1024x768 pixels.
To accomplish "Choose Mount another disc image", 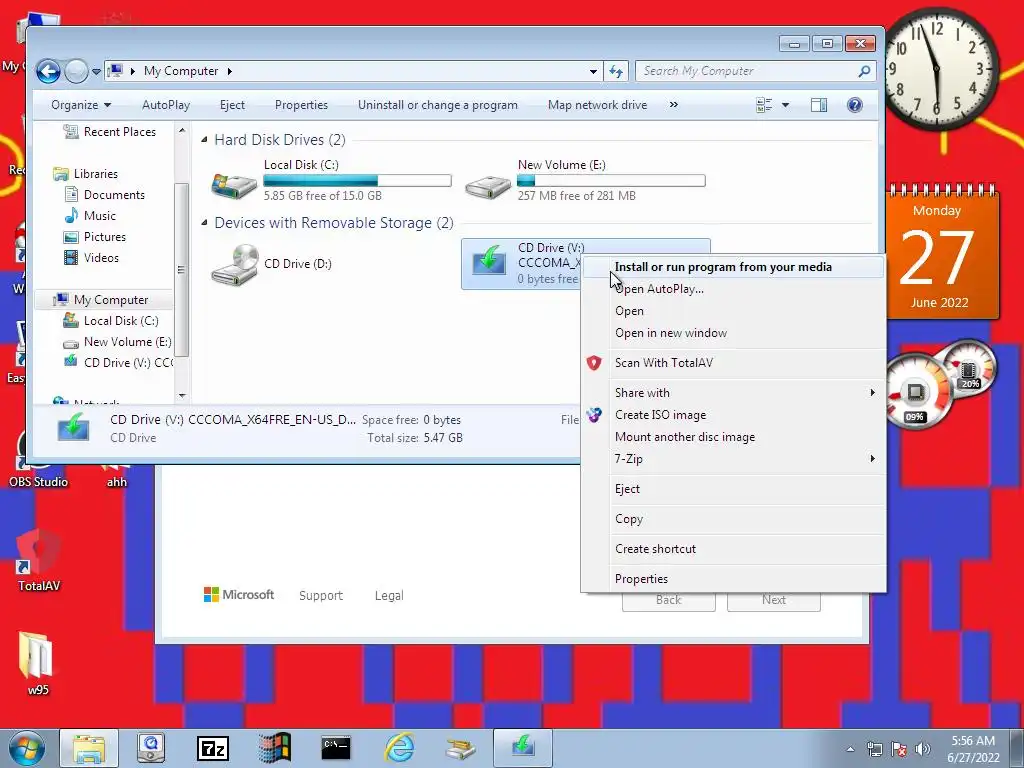I will pyautogui.click(x=684, y=437).
